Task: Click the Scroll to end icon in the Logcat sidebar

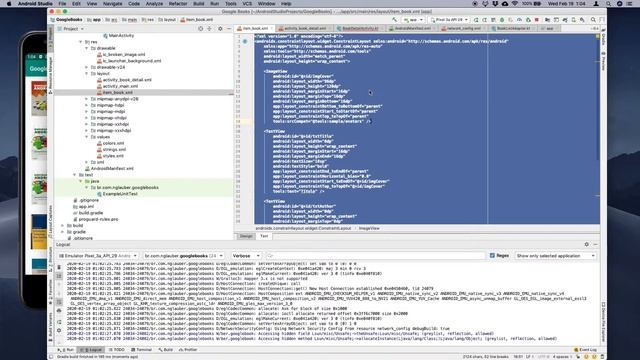Action: (59, 276)
